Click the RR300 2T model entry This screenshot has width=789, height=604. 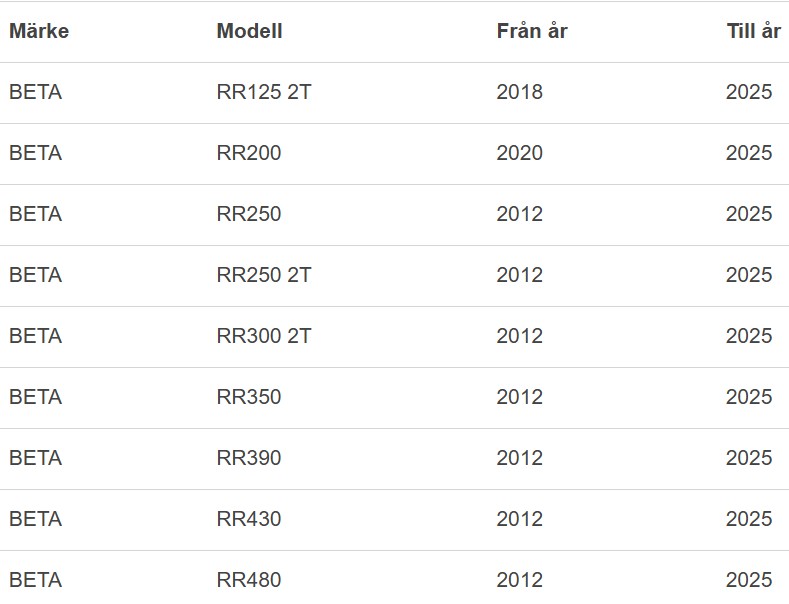[x=264, y=336]
